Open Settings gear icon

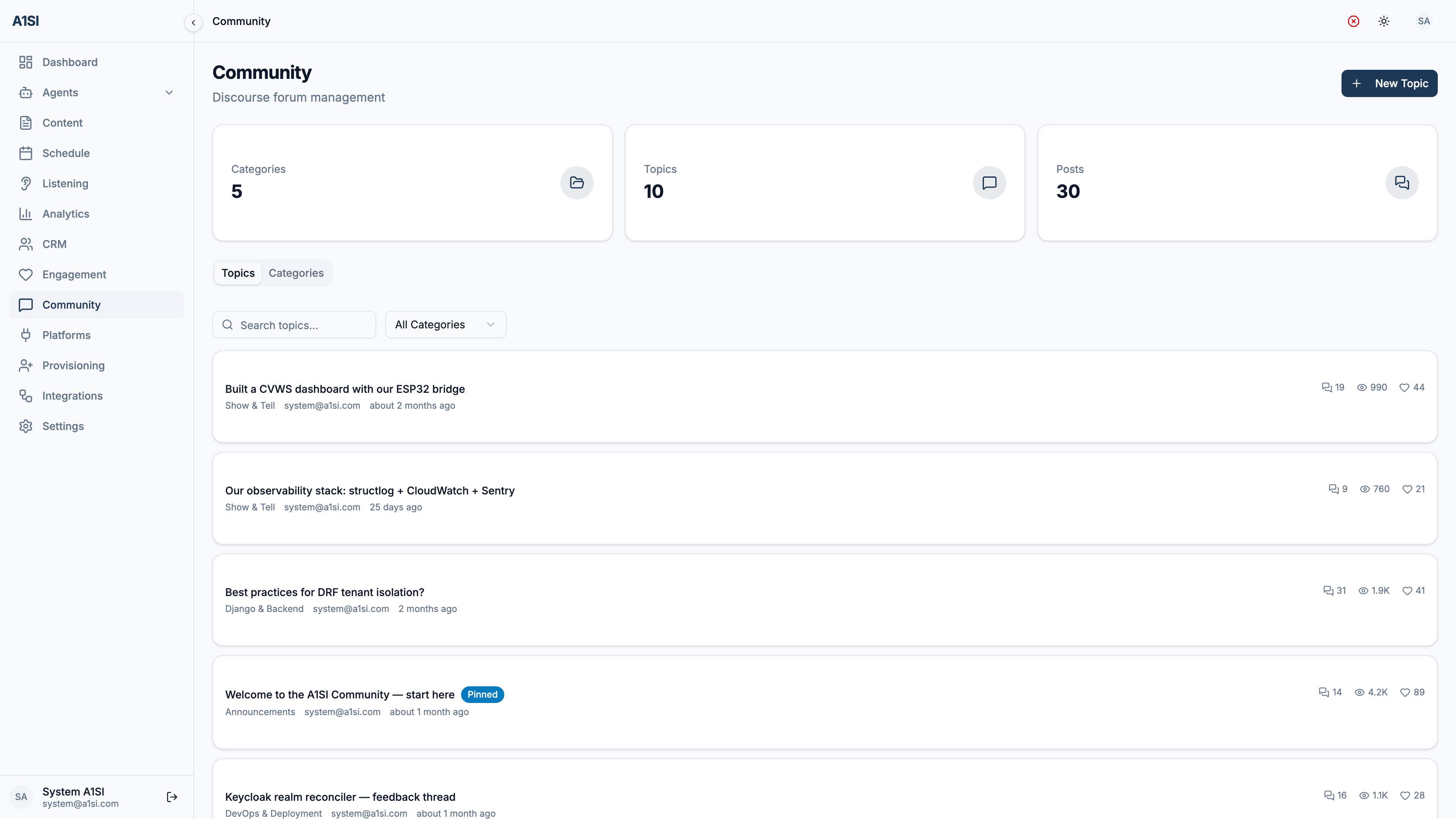pyautogui.click(x=25, y=426)
